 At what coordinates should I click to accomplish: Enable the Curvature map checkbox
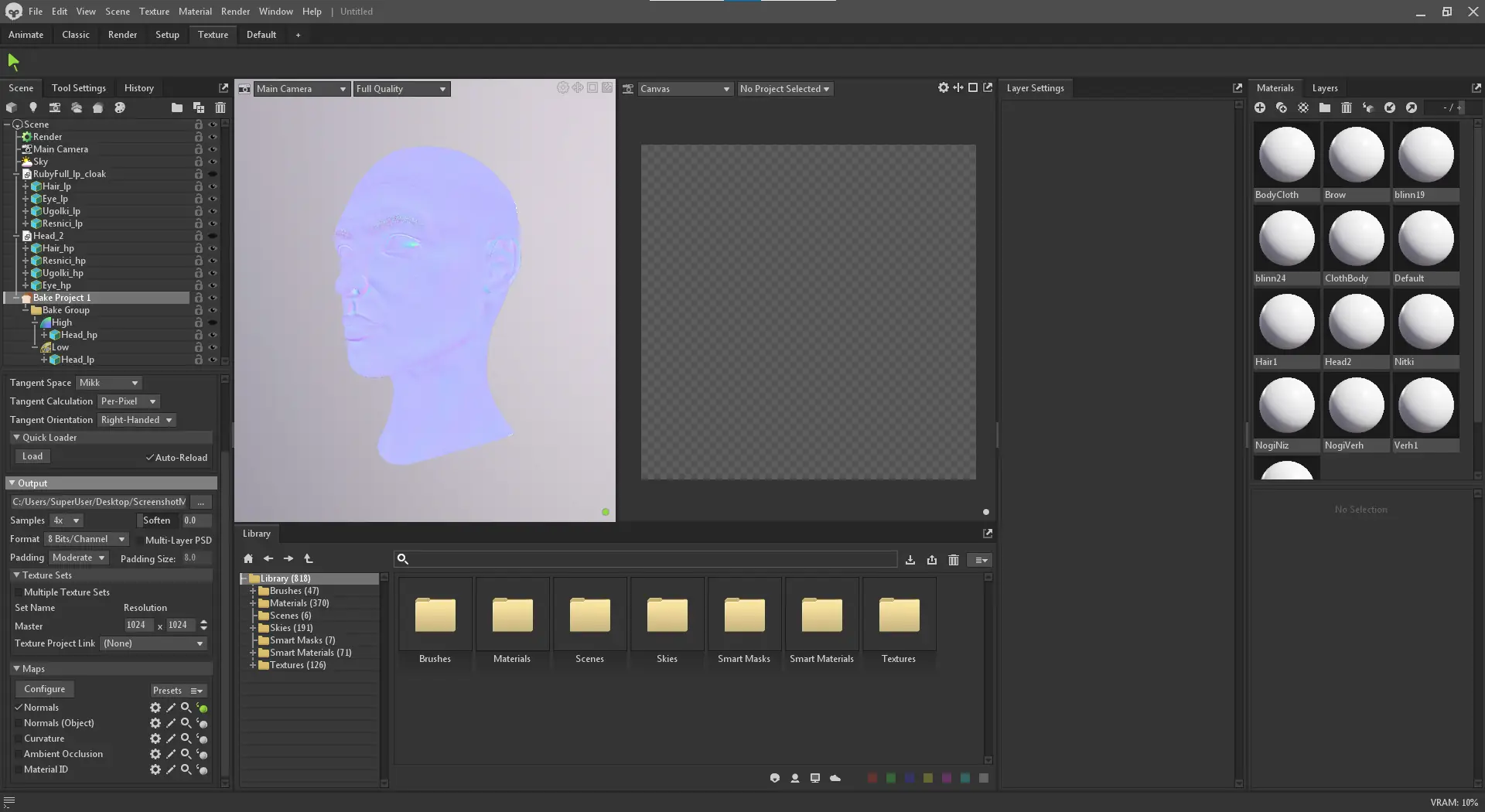[x=19, y=739]
